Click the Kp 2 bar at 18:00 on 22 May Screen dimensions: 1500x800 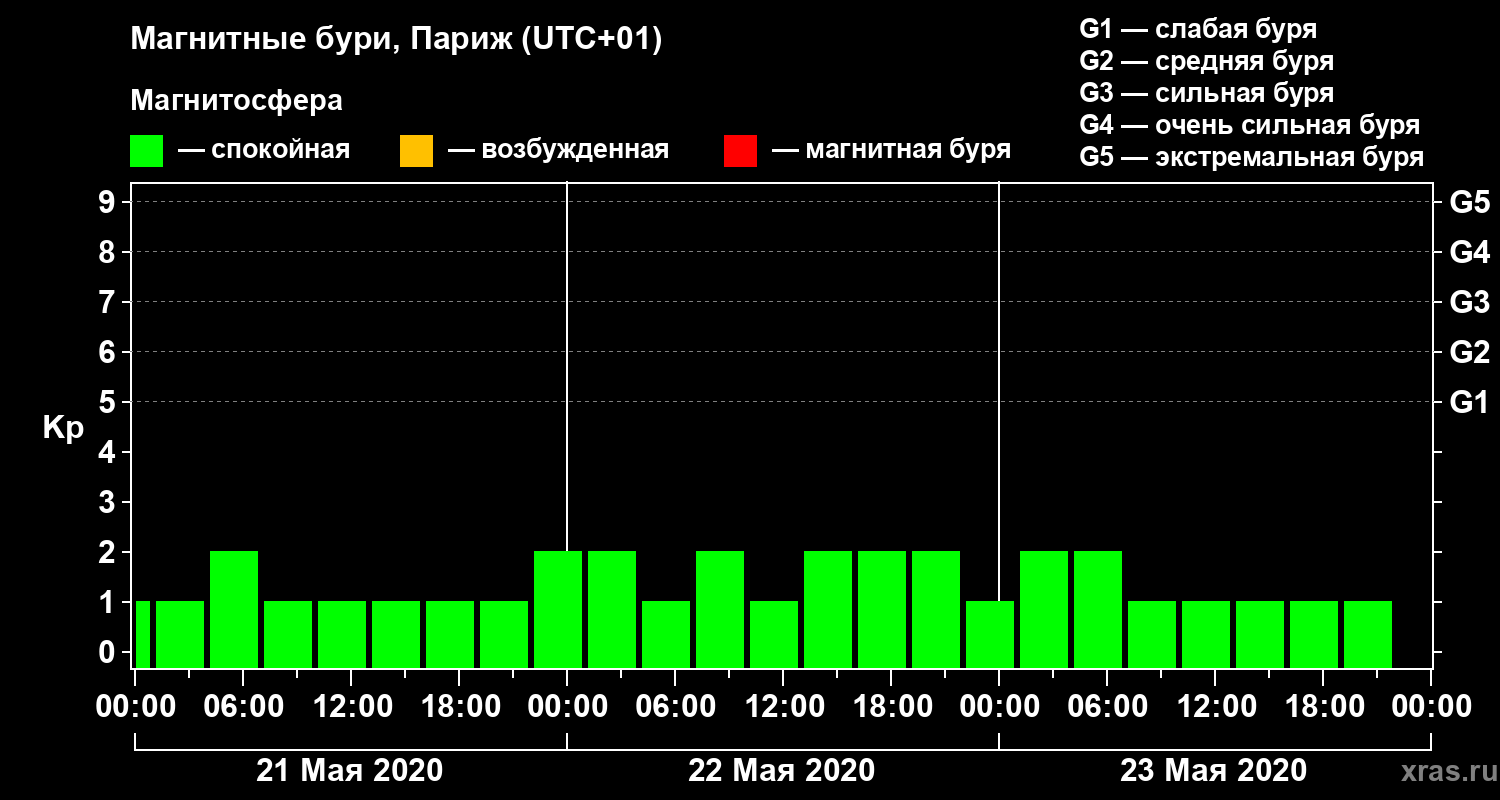click(882, 609)
